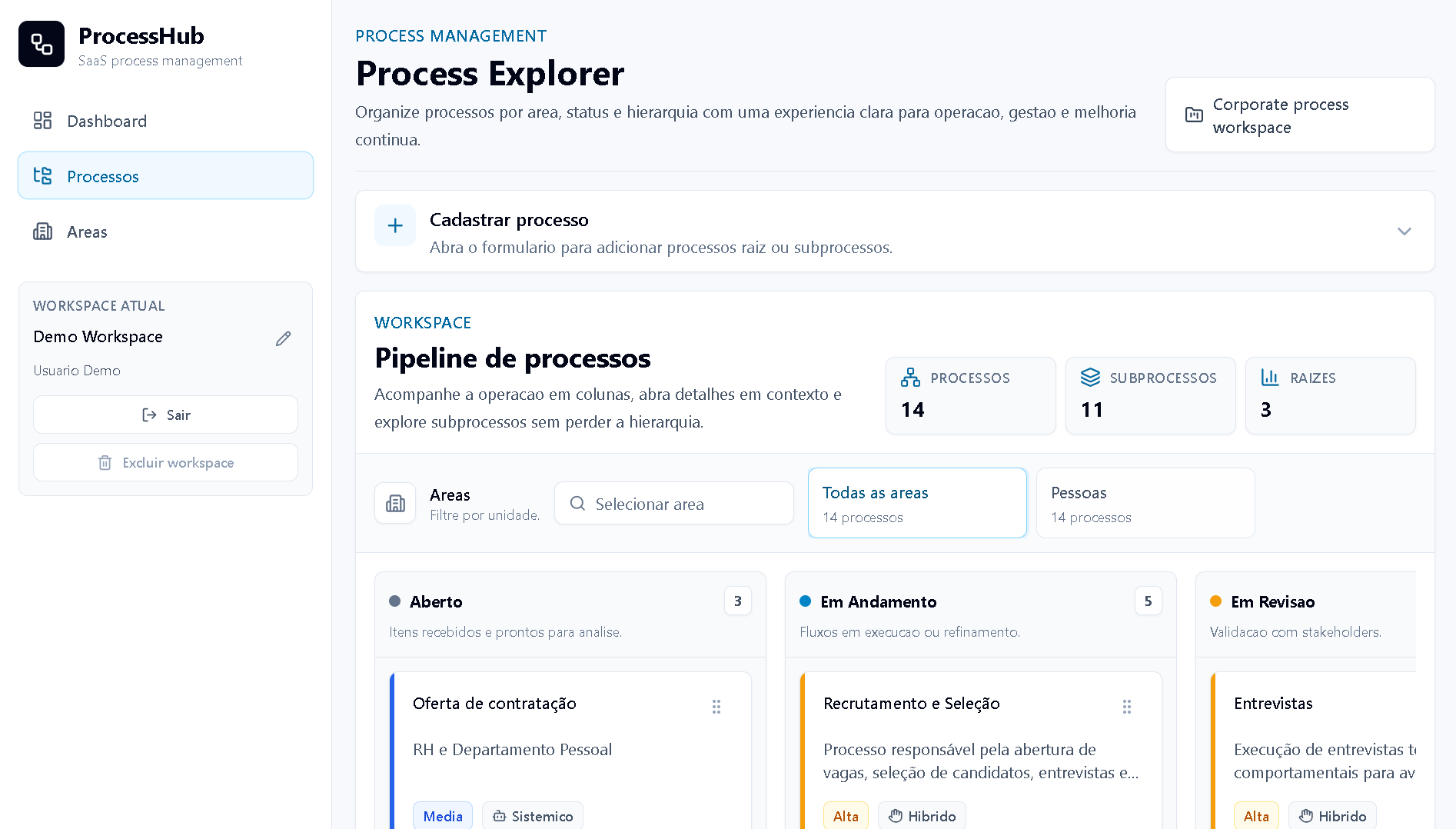This screenshot has width=1456, height=829.
Task: Go to the Areas sidebar page
Action: point(165,231)
